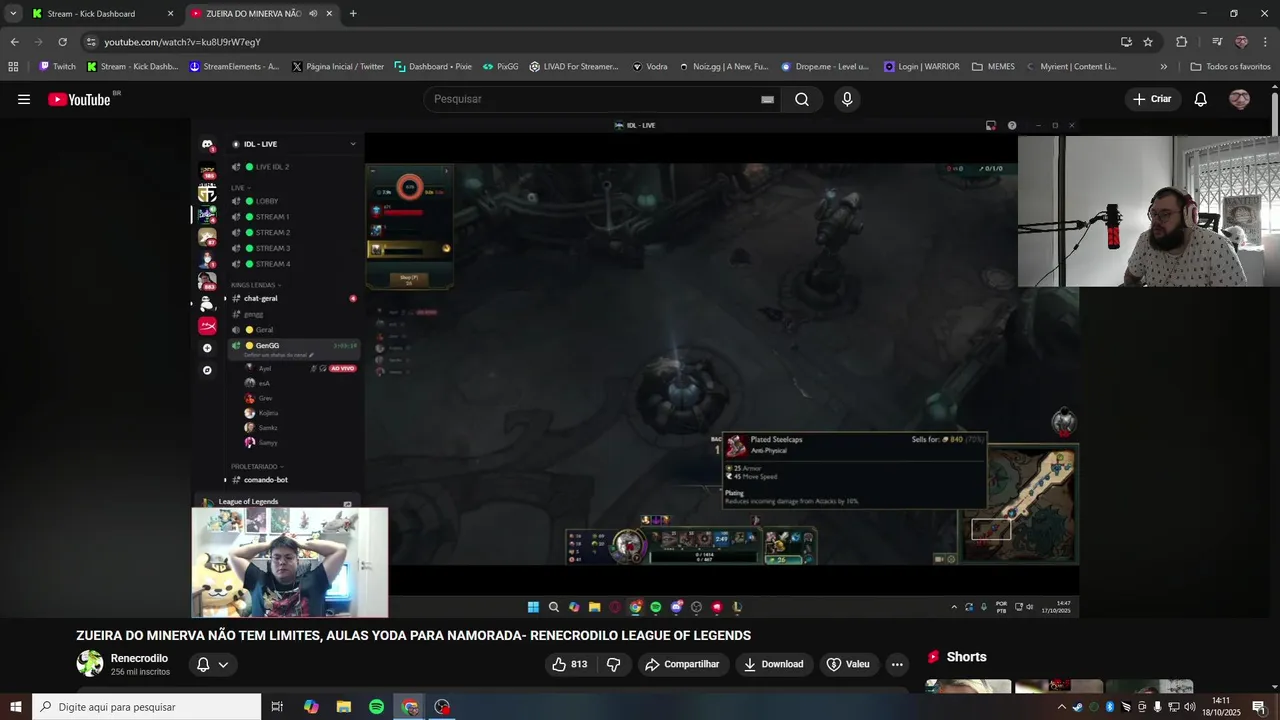Open YouTube account avatar menu
Image resolution: width=1280 pixels, height=720 pixels.
pyautogui.click(x=1239, y=99)
